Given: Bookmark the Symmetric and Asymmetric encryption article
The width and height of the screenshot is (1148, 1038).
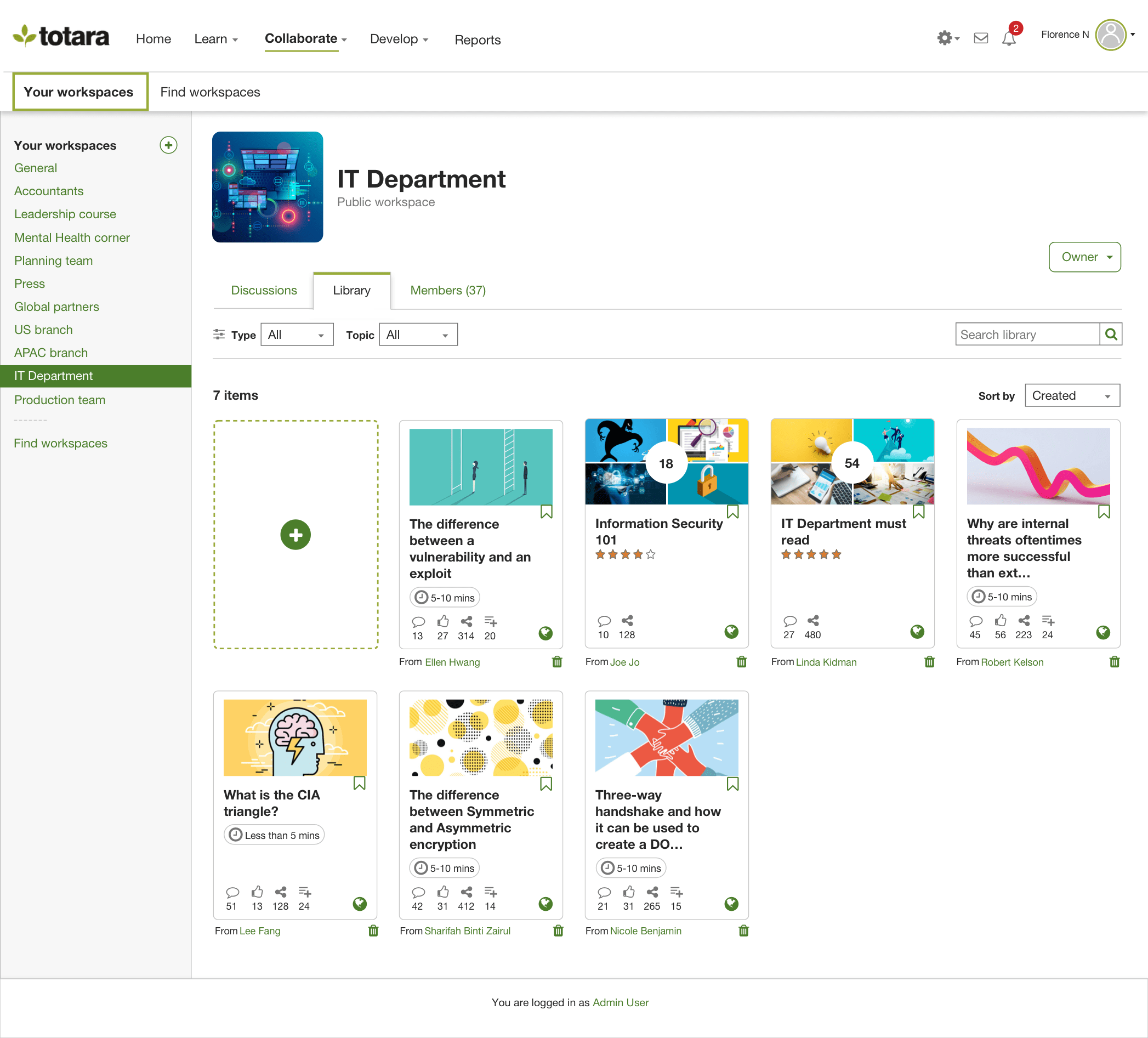Looking at the screenshot, I should (x=545, y=785).
